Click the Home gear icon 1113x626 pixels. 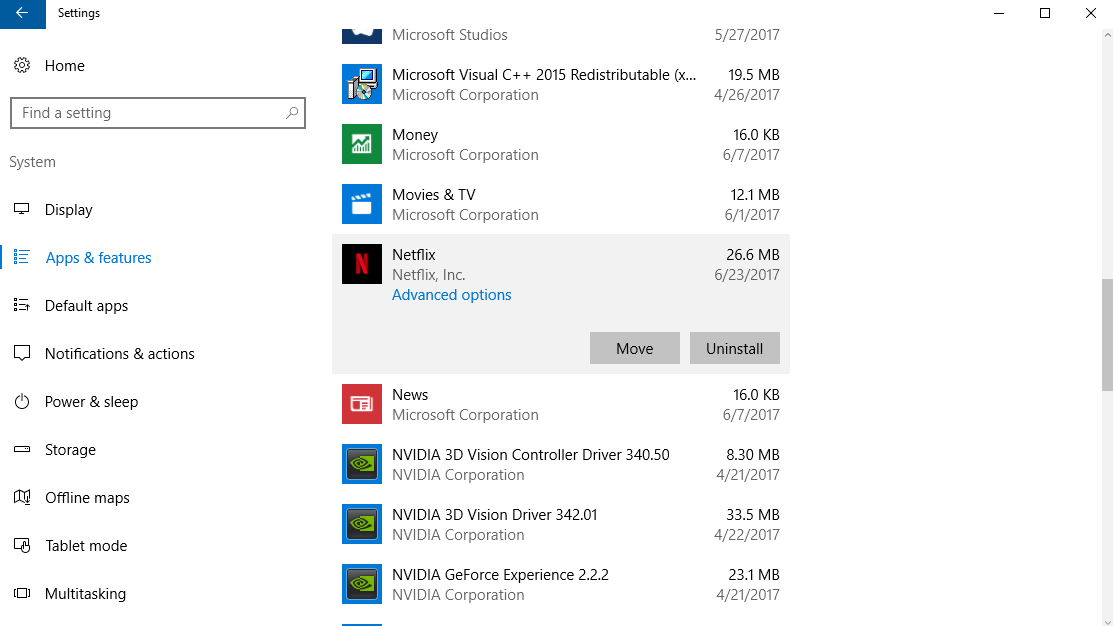(22, 65)
